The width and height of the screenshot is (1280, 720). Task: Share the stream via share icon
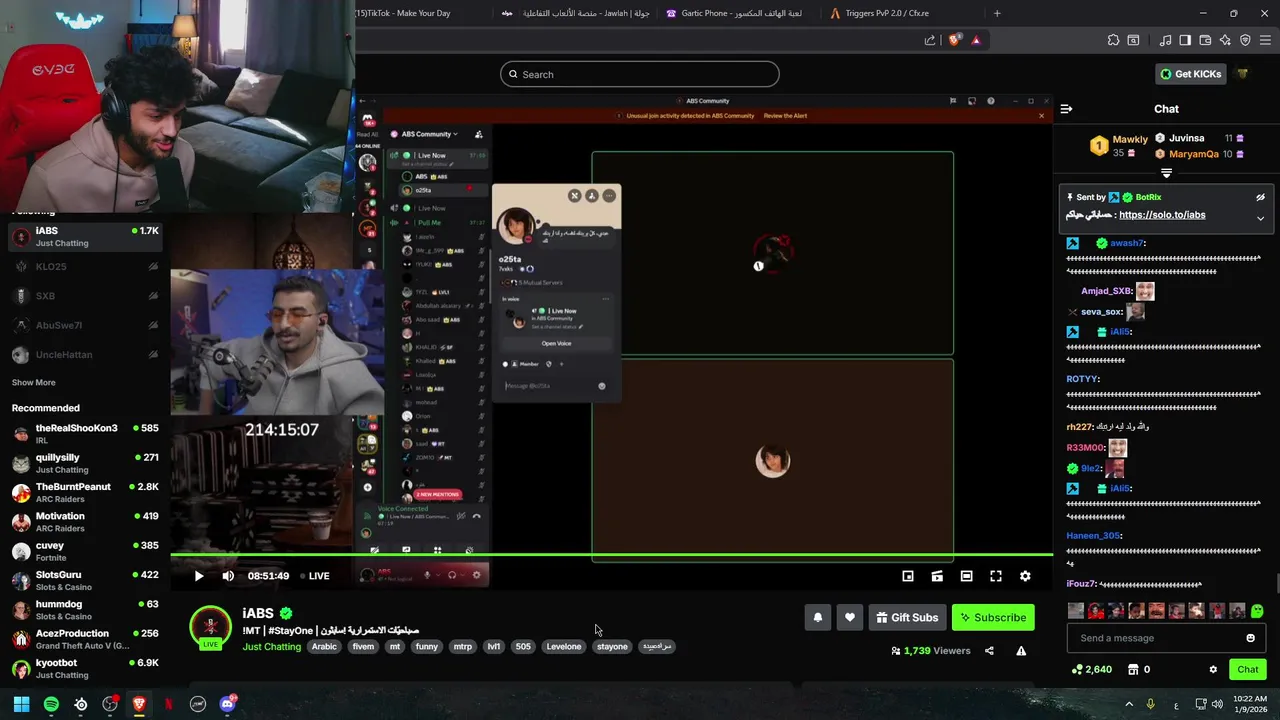(989, 651)
